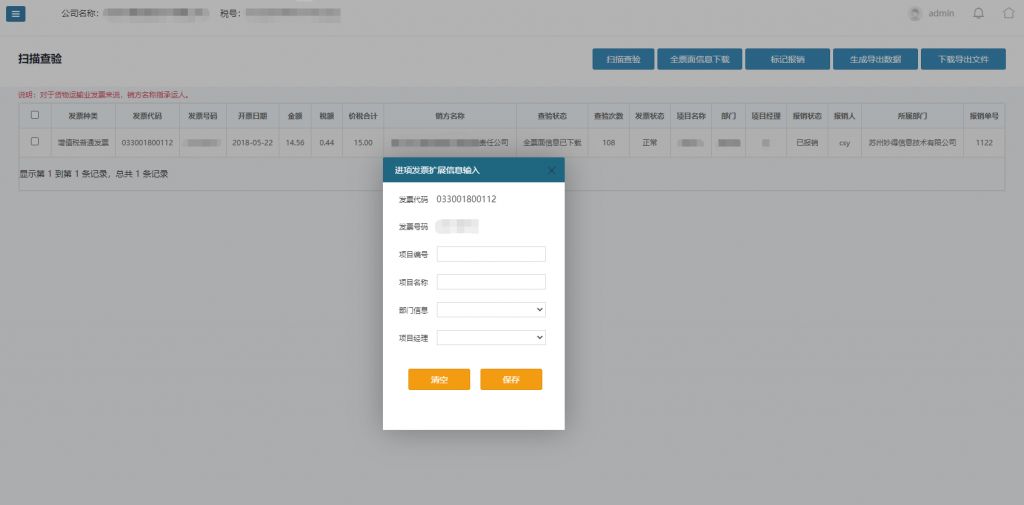Open the hamburger menu icon

[16, 14]
